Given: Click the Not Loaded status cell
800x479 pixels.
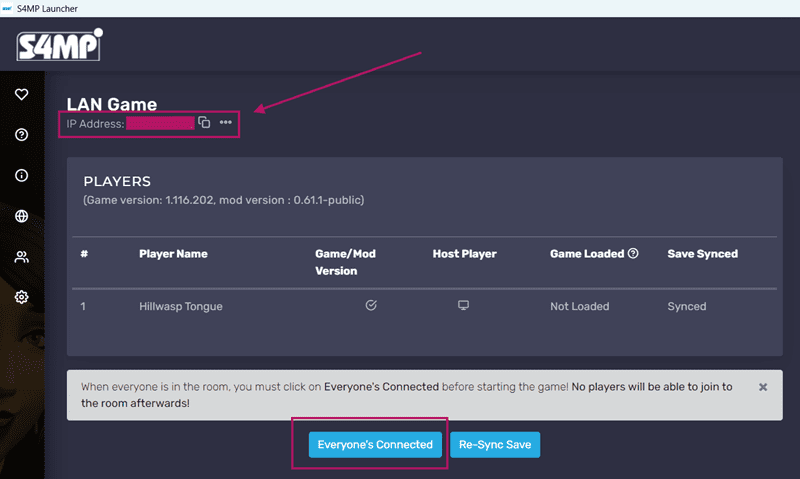Looking at the screenshot, I should pyautogui.click(x=580, y=307).
